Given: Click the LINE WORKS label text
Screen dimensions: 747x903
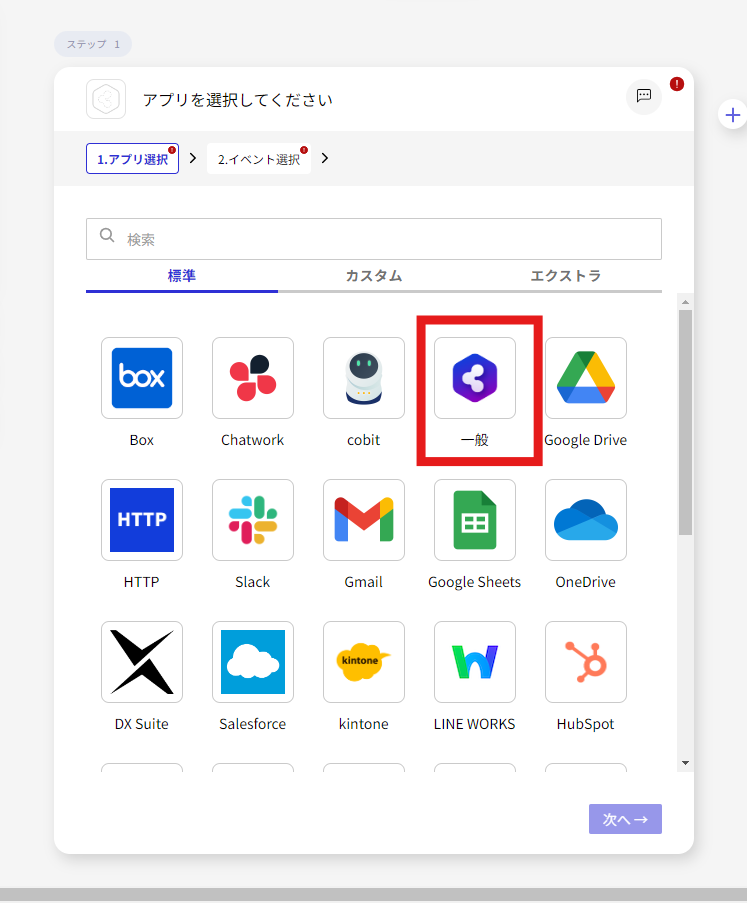Looking at the screenshot, I should point(475,724).
